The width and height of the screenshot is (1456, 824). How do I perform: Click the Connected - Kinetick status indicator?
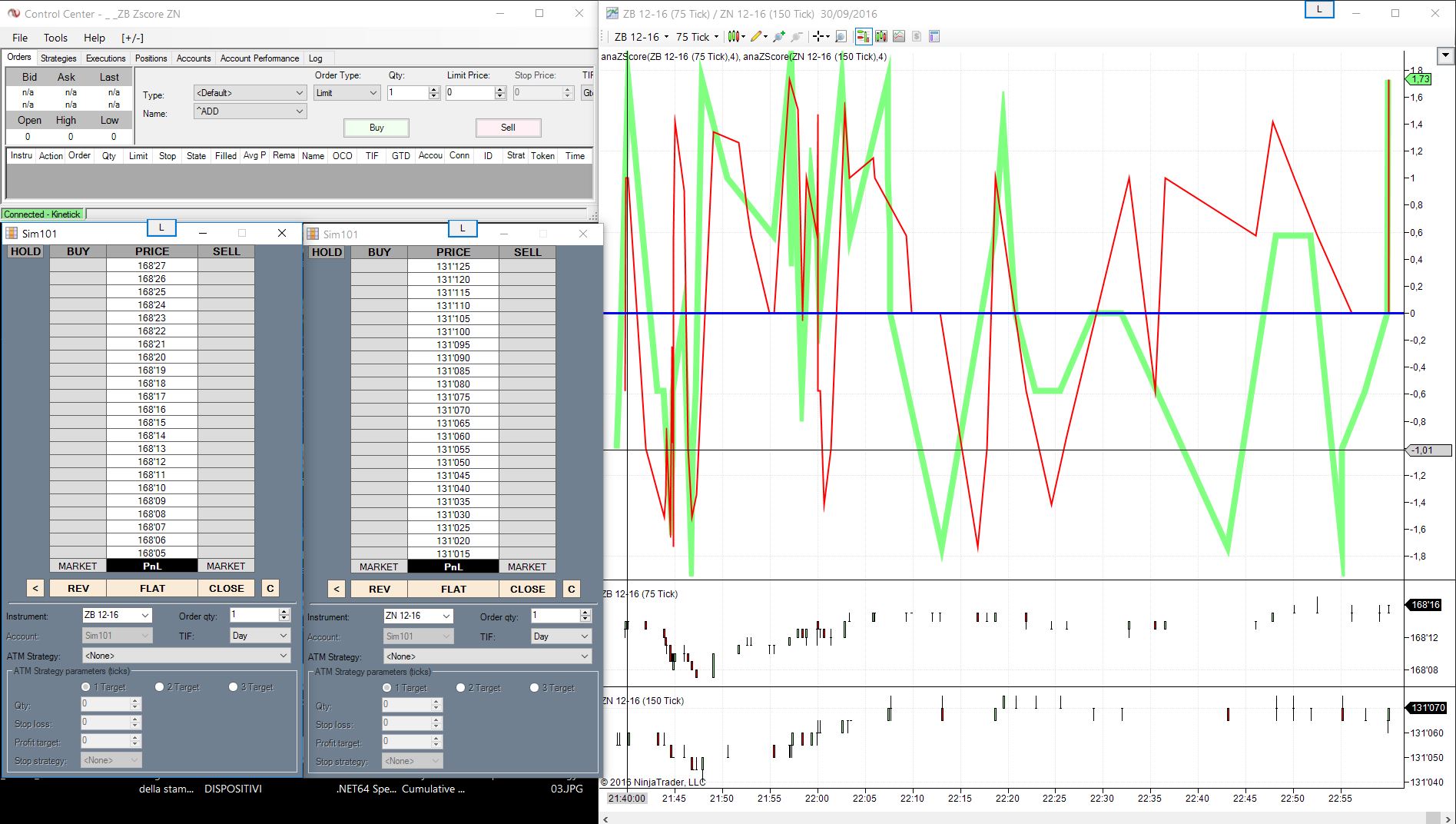point(42,214)
